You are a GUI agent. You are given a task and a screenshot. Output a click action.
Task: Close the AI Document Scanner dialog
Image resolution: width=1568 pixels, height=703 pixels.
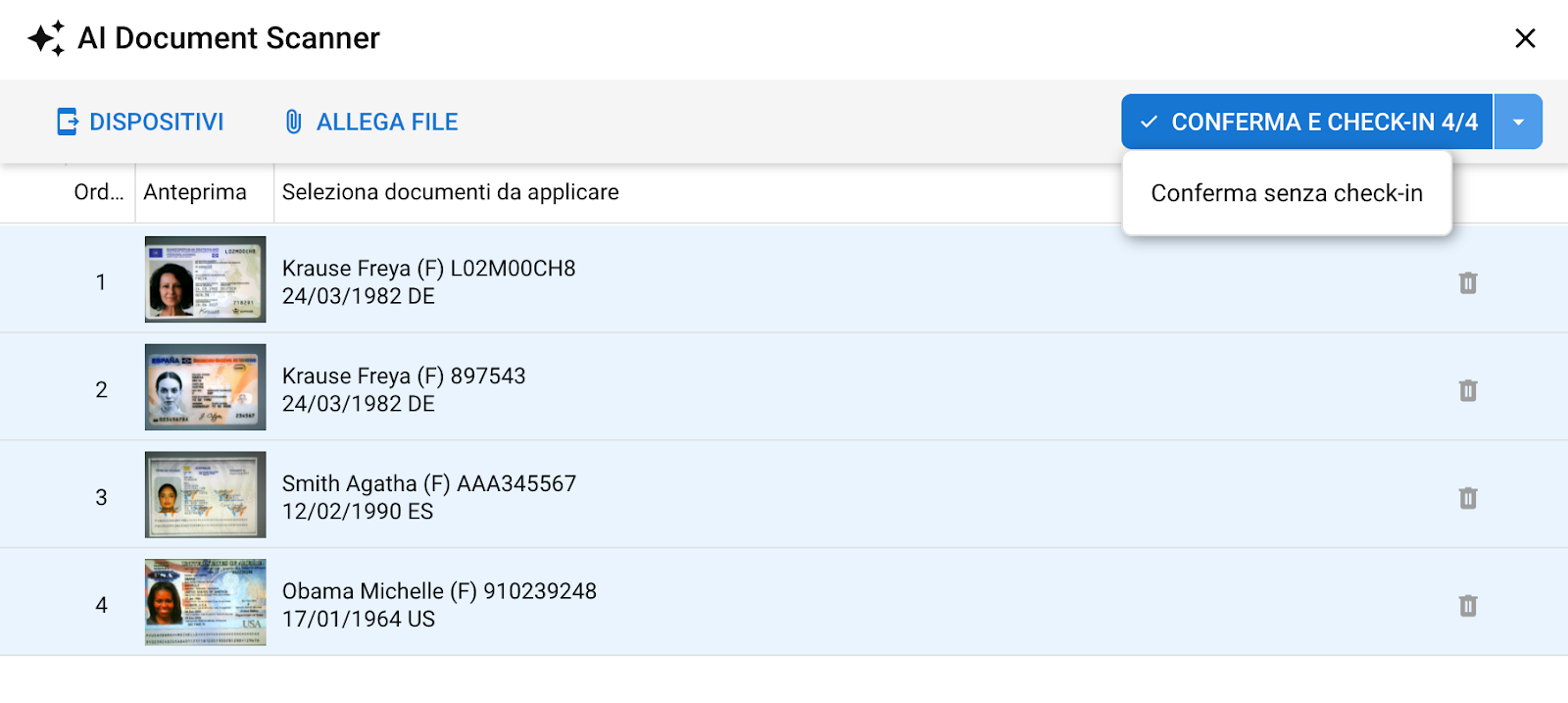click(x=1524, y=38)
